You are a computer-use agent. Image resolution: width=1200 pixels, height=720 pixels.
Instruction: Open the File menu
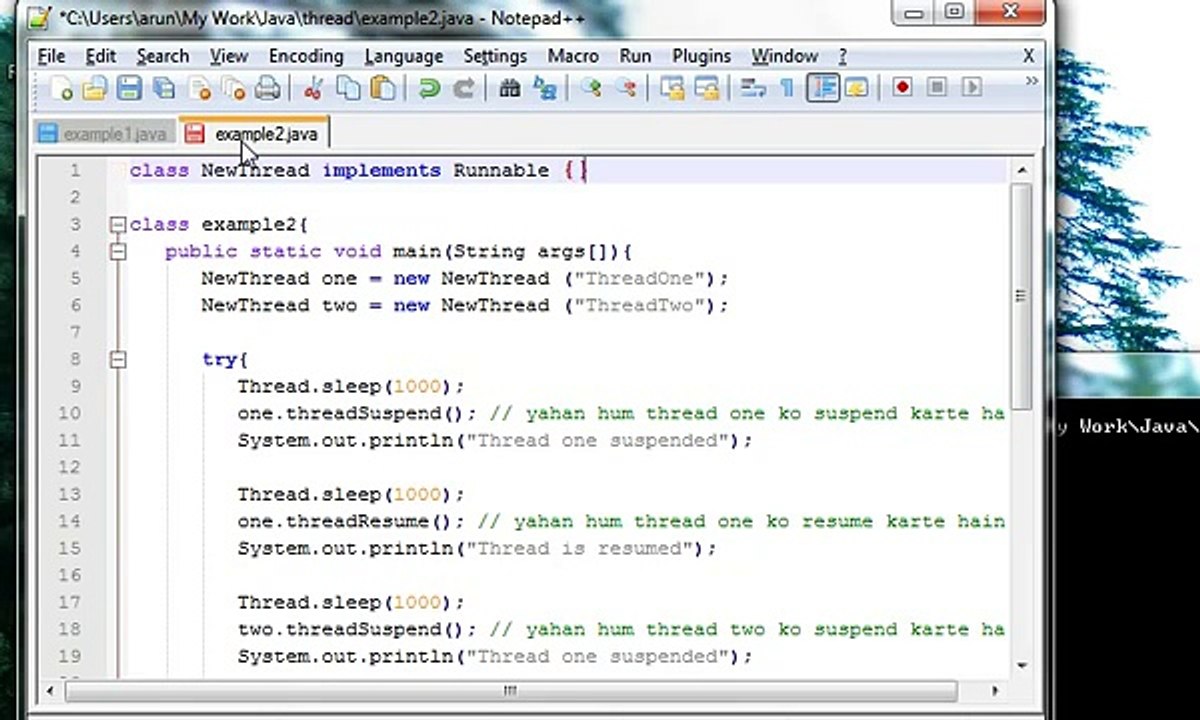click(51, 56)
